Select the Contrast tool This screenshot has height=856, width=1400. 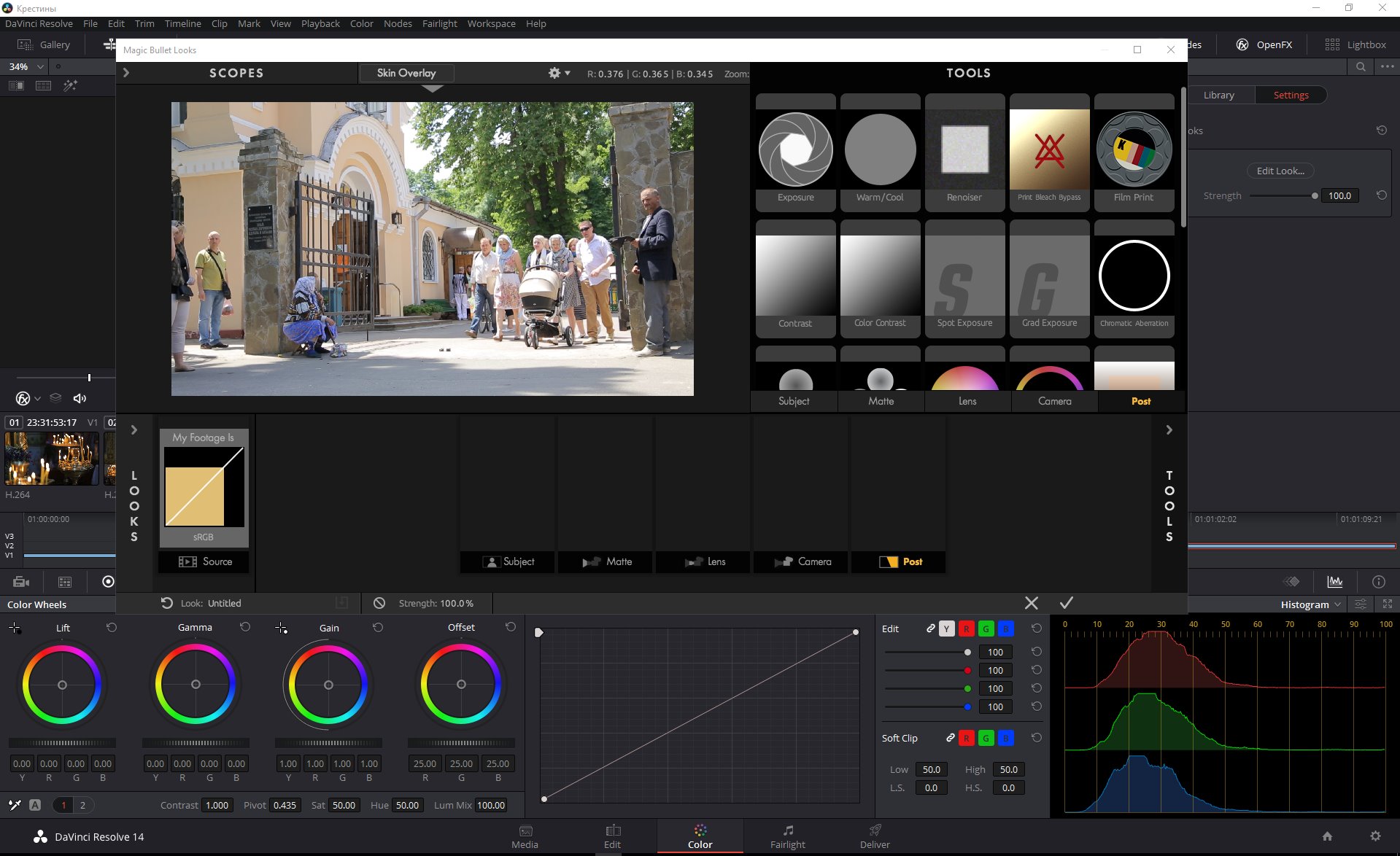click(x=795, y=279)
